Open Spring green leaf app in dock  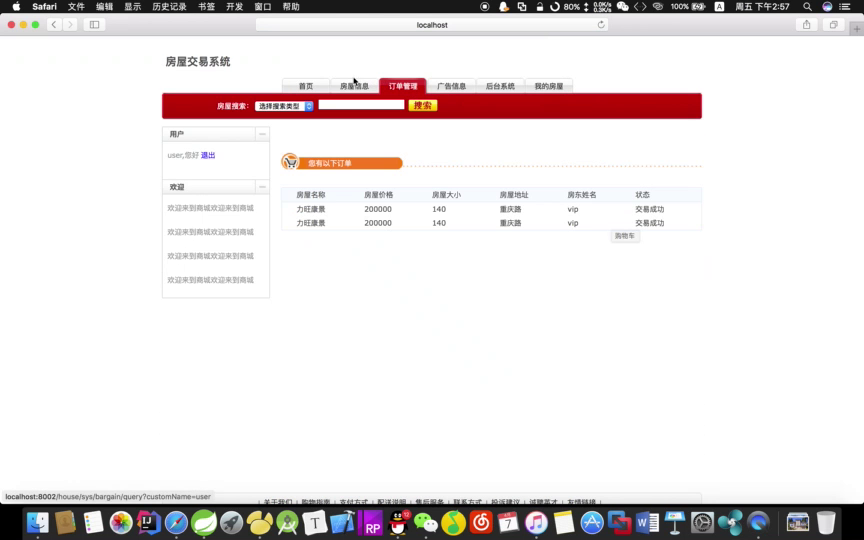(204, 522)
